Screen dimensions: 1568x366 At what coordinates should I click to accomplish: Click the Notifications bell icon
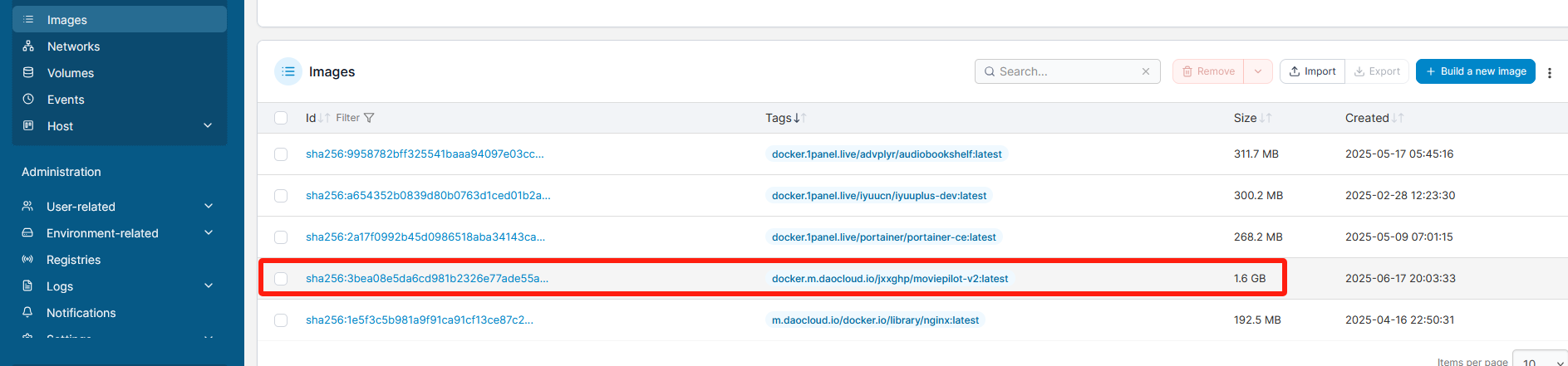[27, 312]
